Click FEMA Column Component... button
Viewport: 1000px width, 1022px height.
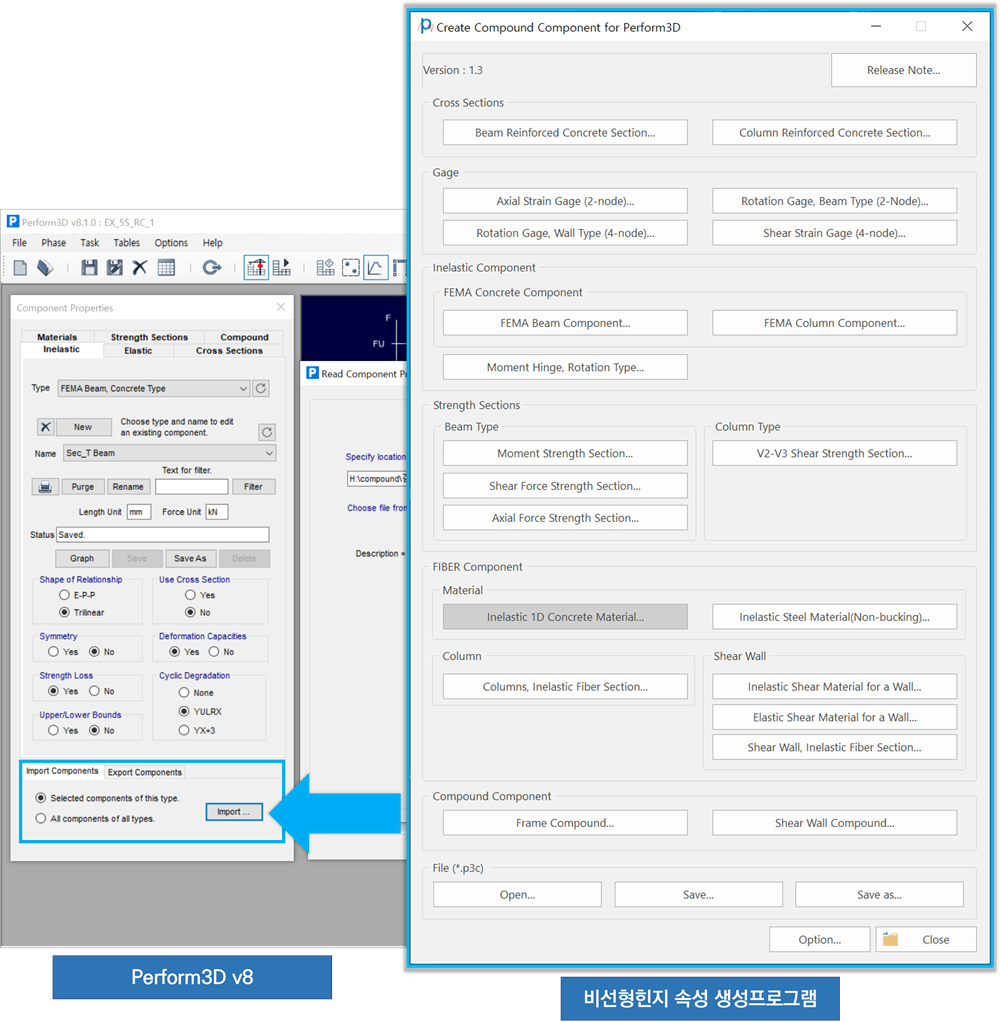click(x=834, y=323)
